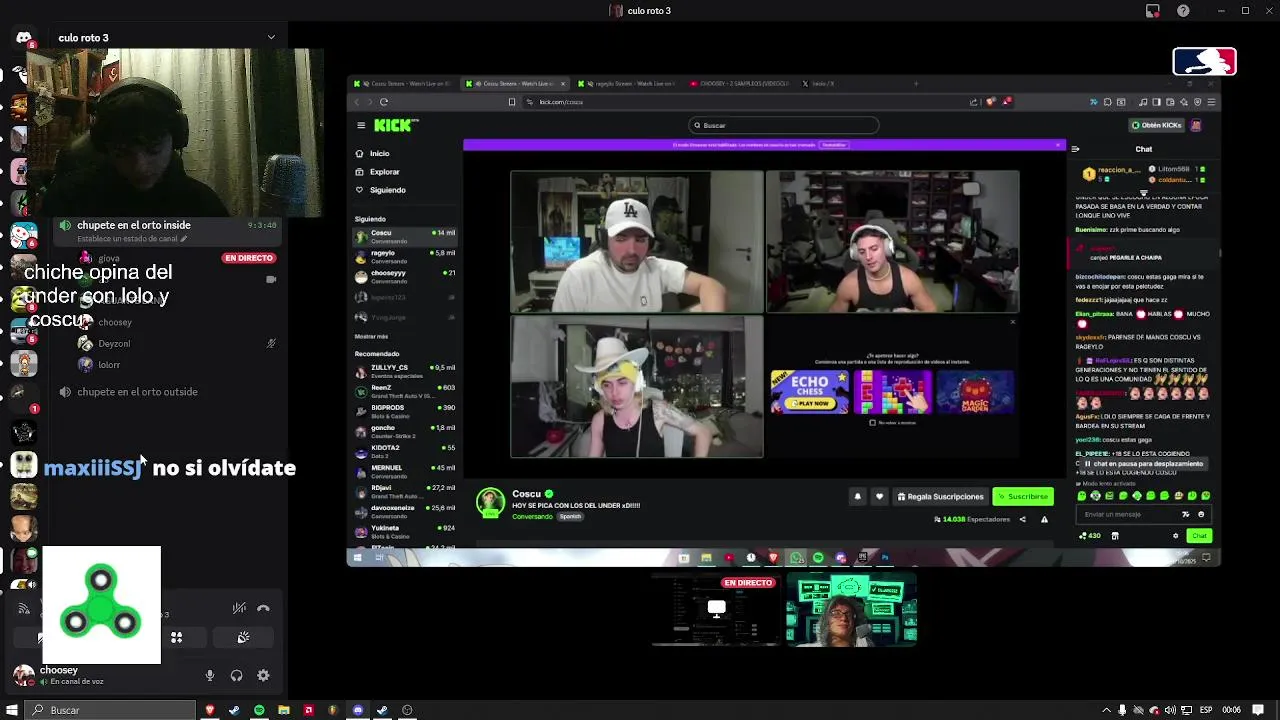Open the recommended goncho channel

[405, 431]
